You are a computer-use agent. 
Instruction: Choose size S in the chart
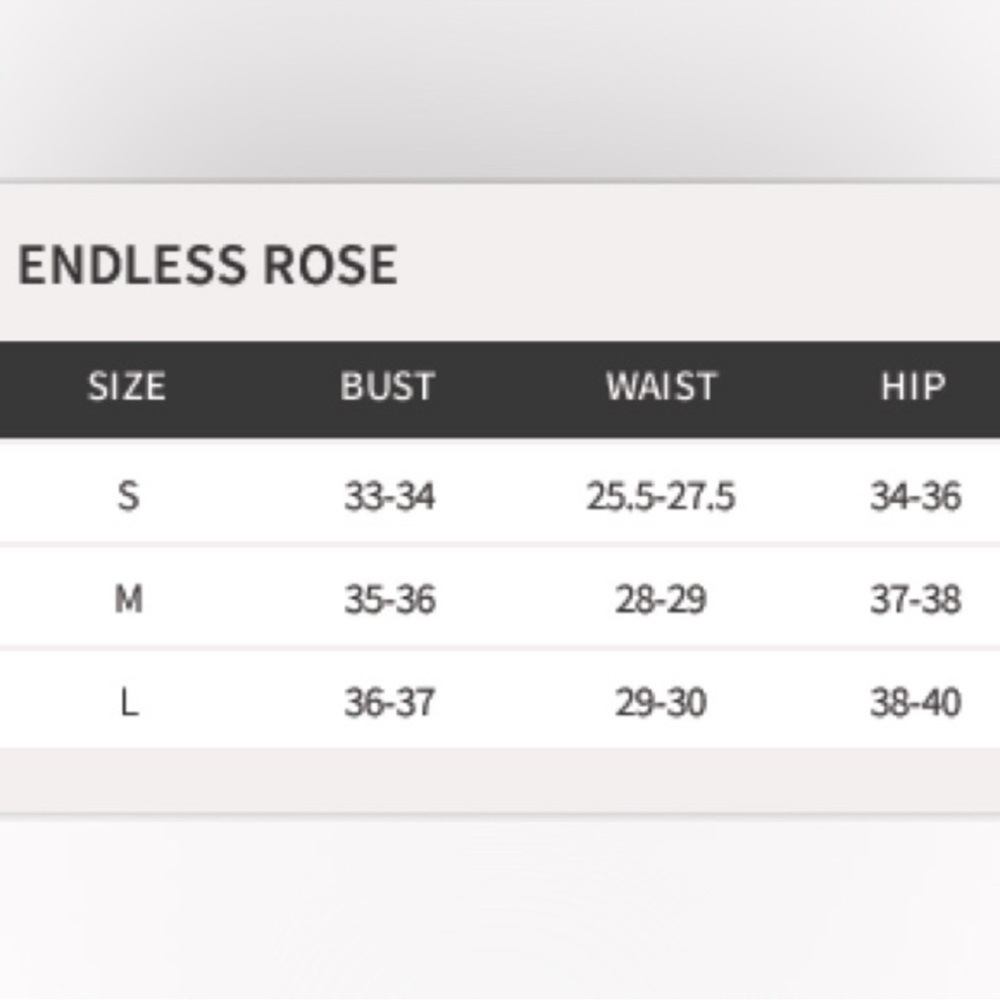128,495
